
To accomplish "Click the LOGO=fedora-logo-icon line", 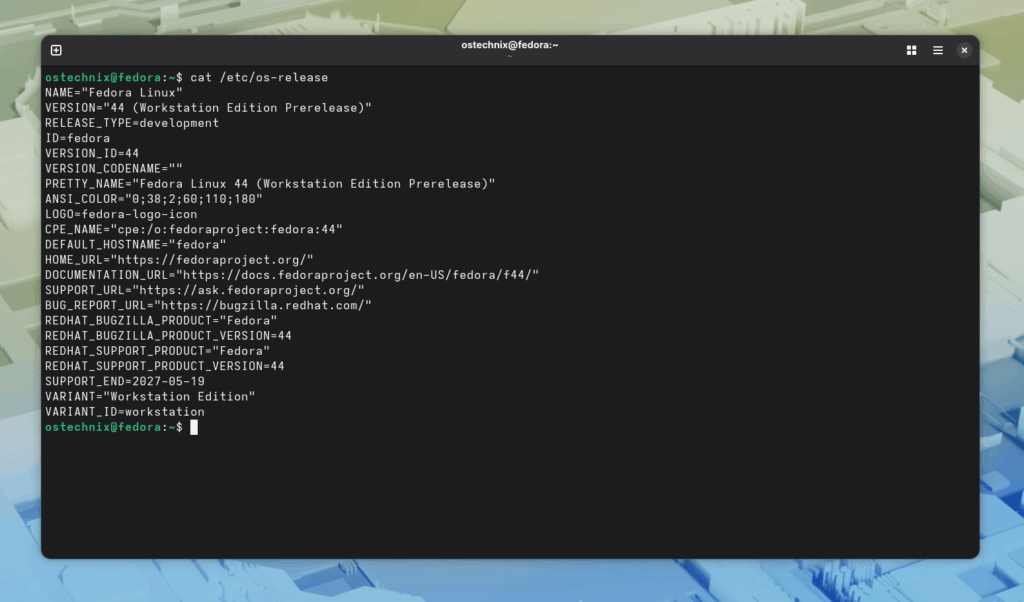I will tap(121, 214).
